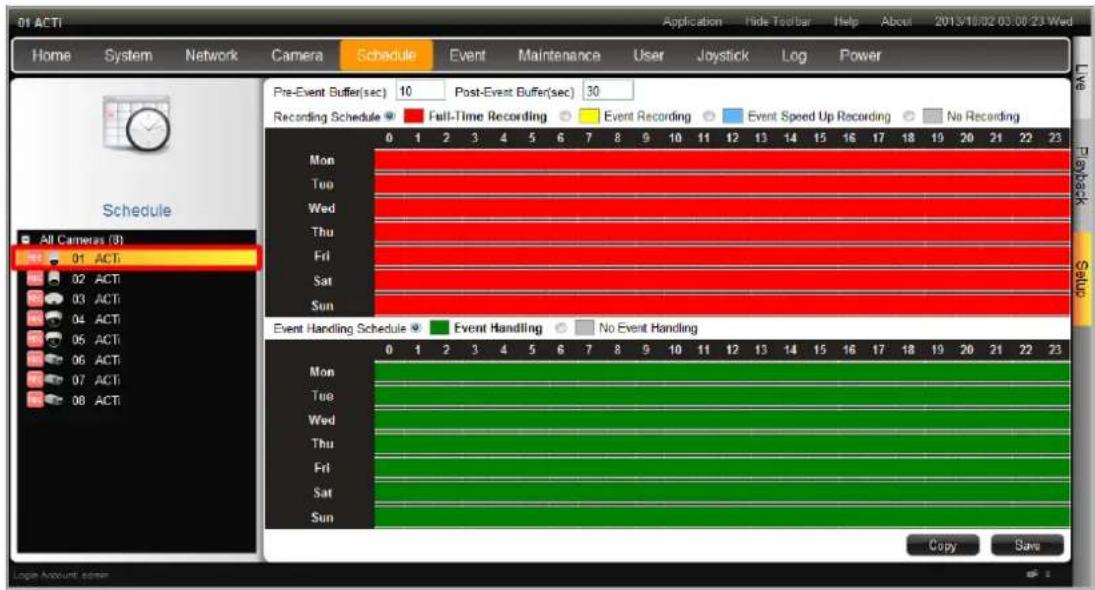Click the Help link
The image size is (1095, 590).
click(x=846, y=22)
